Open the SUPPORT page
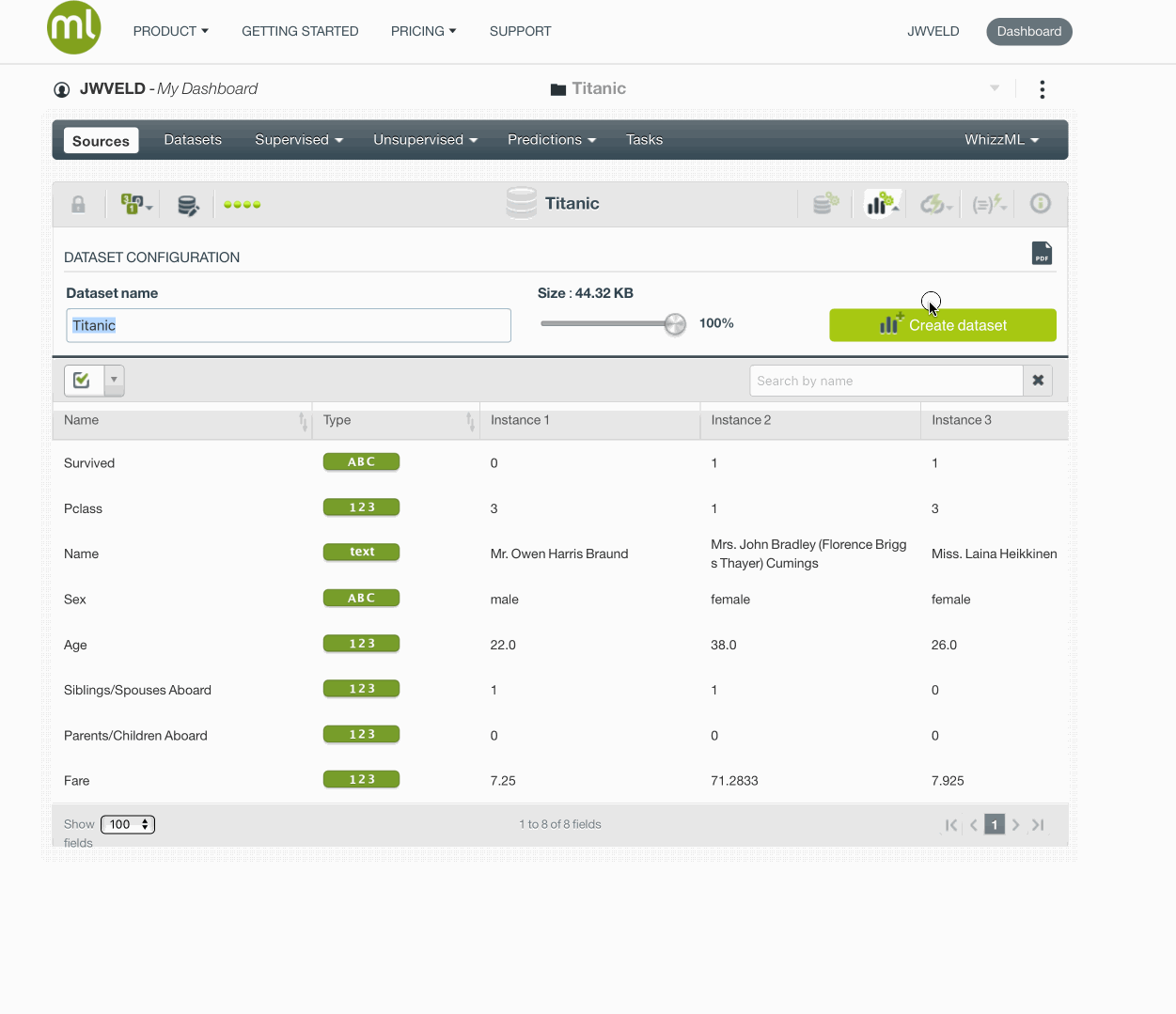Screen dimensions: 1176x1014 coord(521,31)
